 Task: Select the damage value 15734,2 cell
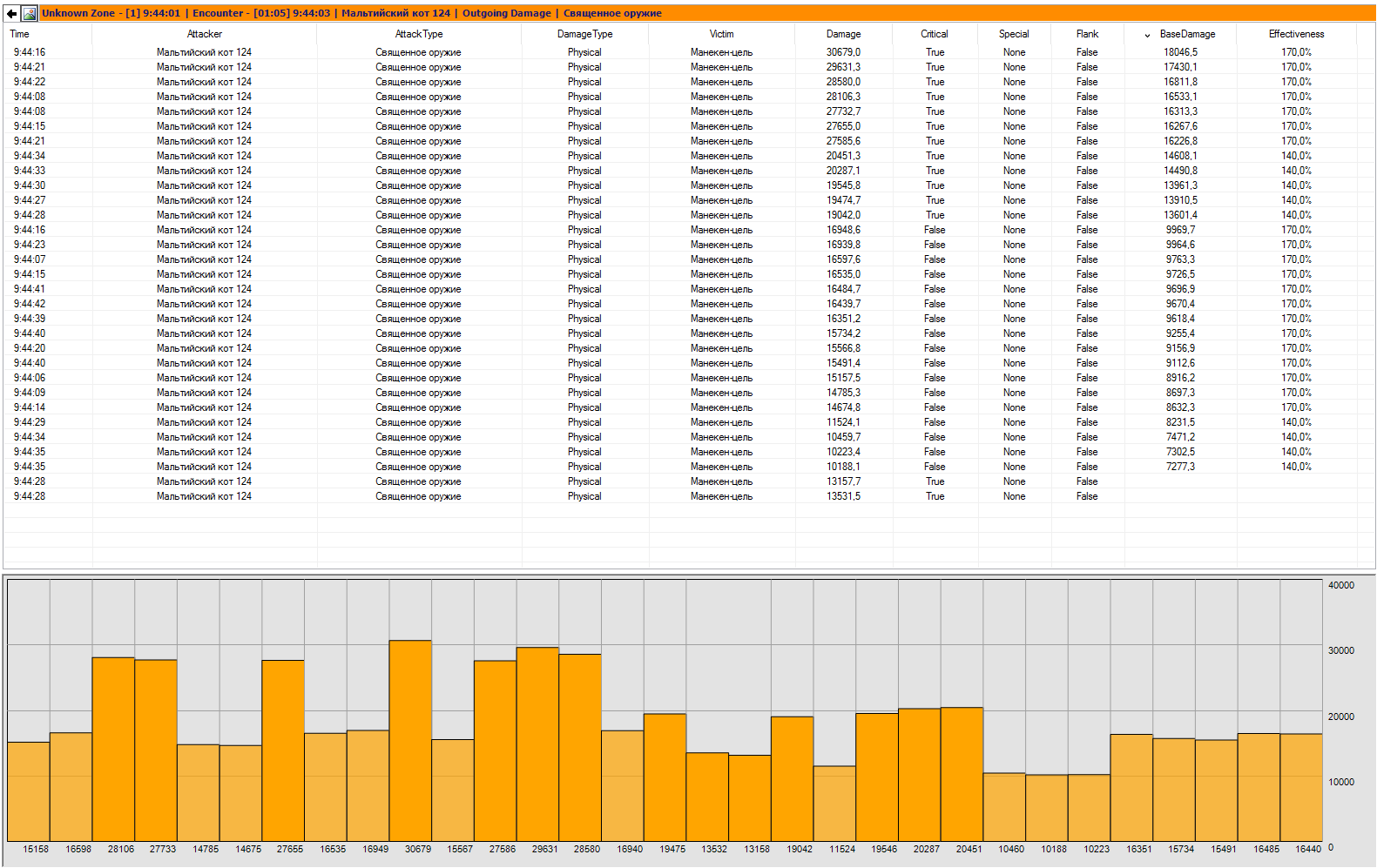[843, 333]
